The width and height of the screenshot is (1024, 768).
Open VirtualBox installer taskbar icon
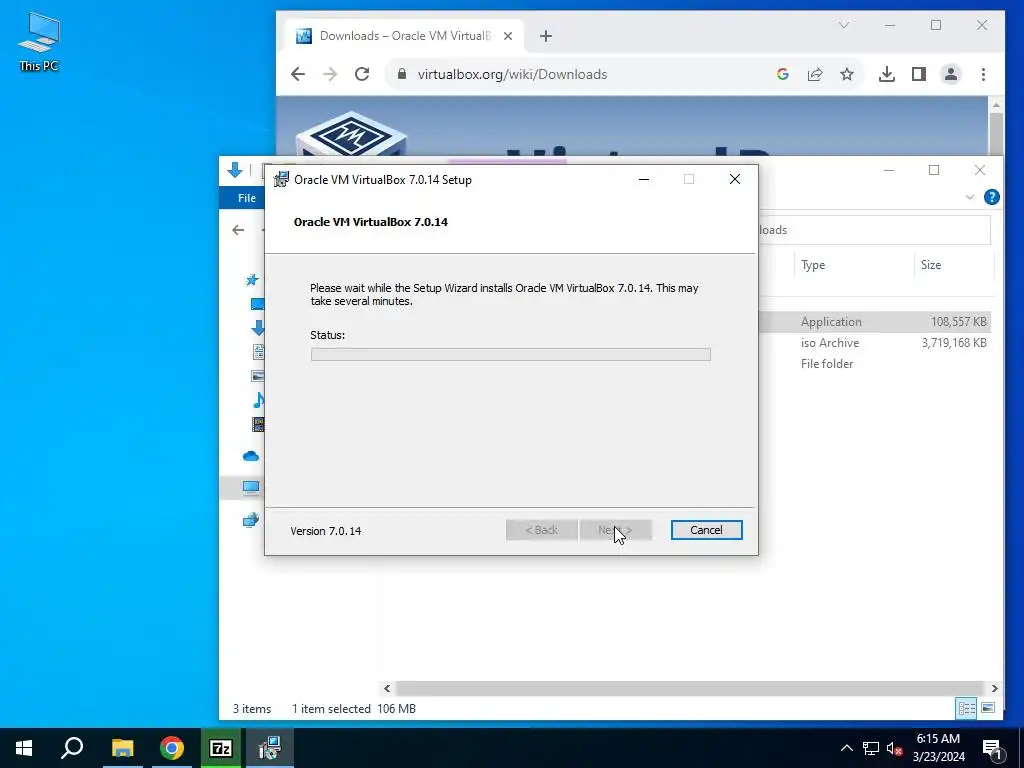click(270, 748)
